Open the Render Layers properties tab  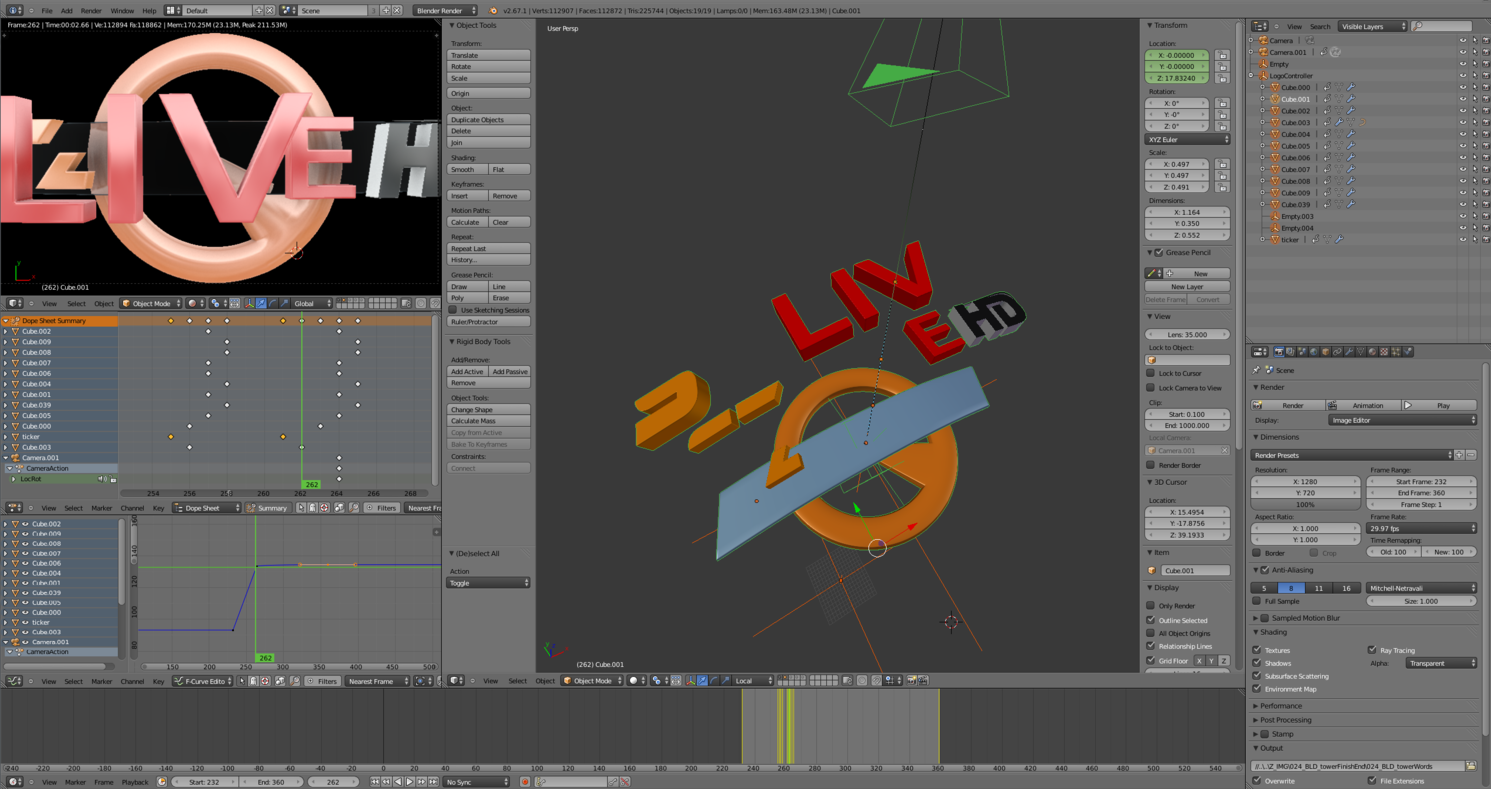tap(1290, 352)
